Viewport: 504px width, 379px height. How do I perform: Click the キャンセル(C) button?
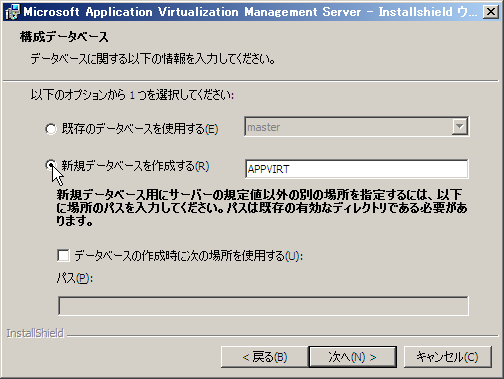447,357
